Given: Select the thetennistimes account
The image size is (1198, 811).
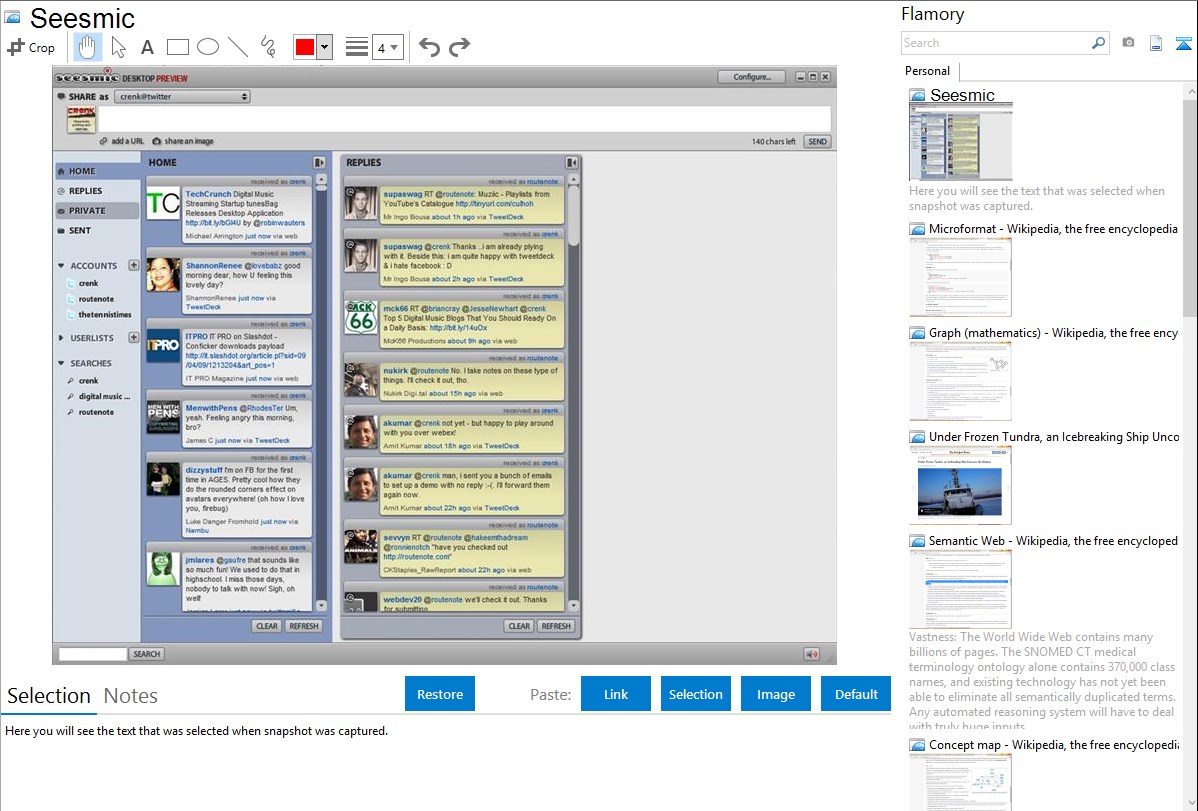Looking at the screenshot, I should click(105, 315).
